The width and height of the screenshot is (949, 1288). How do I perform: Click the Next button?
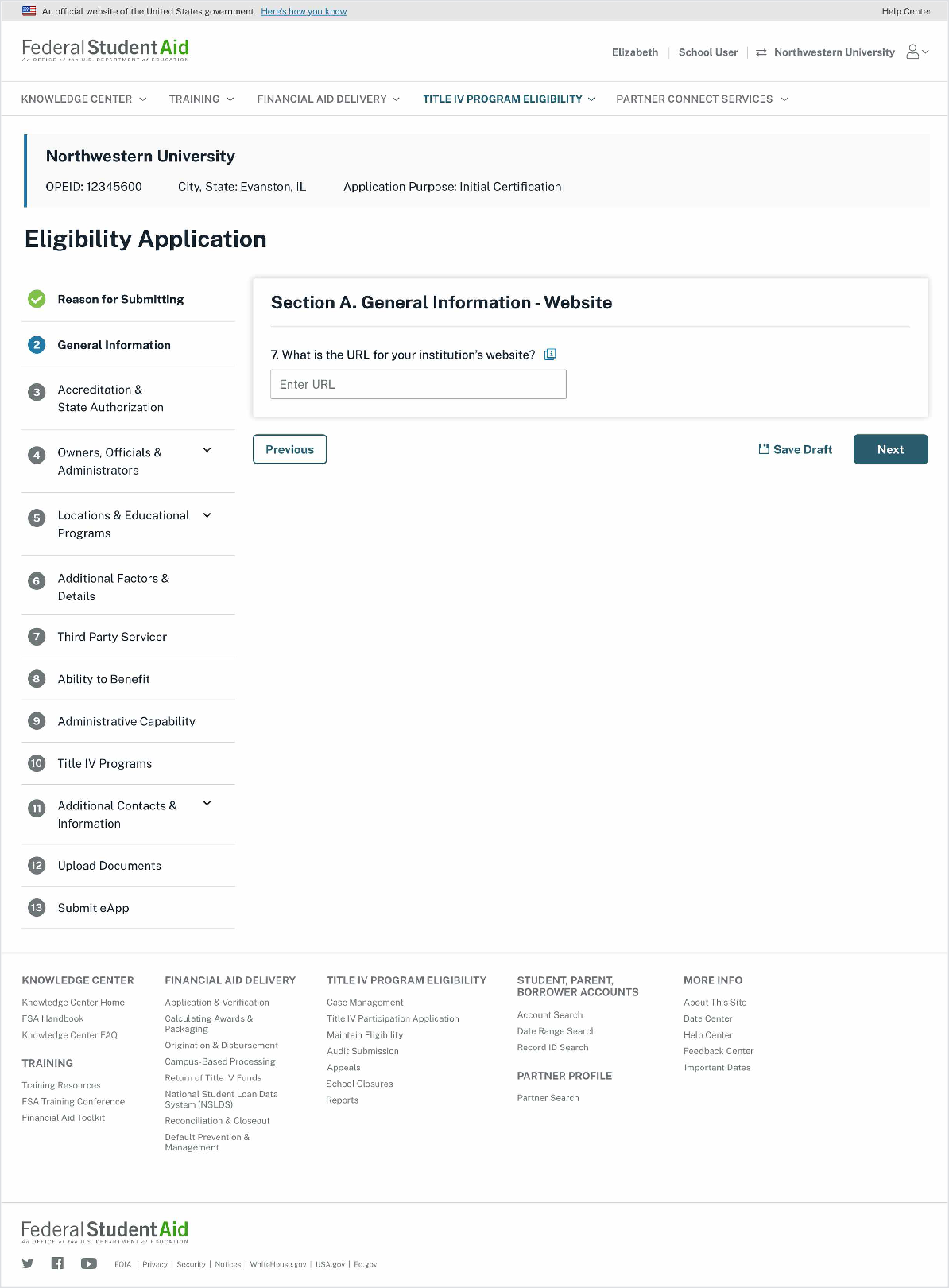click(890, 449)
